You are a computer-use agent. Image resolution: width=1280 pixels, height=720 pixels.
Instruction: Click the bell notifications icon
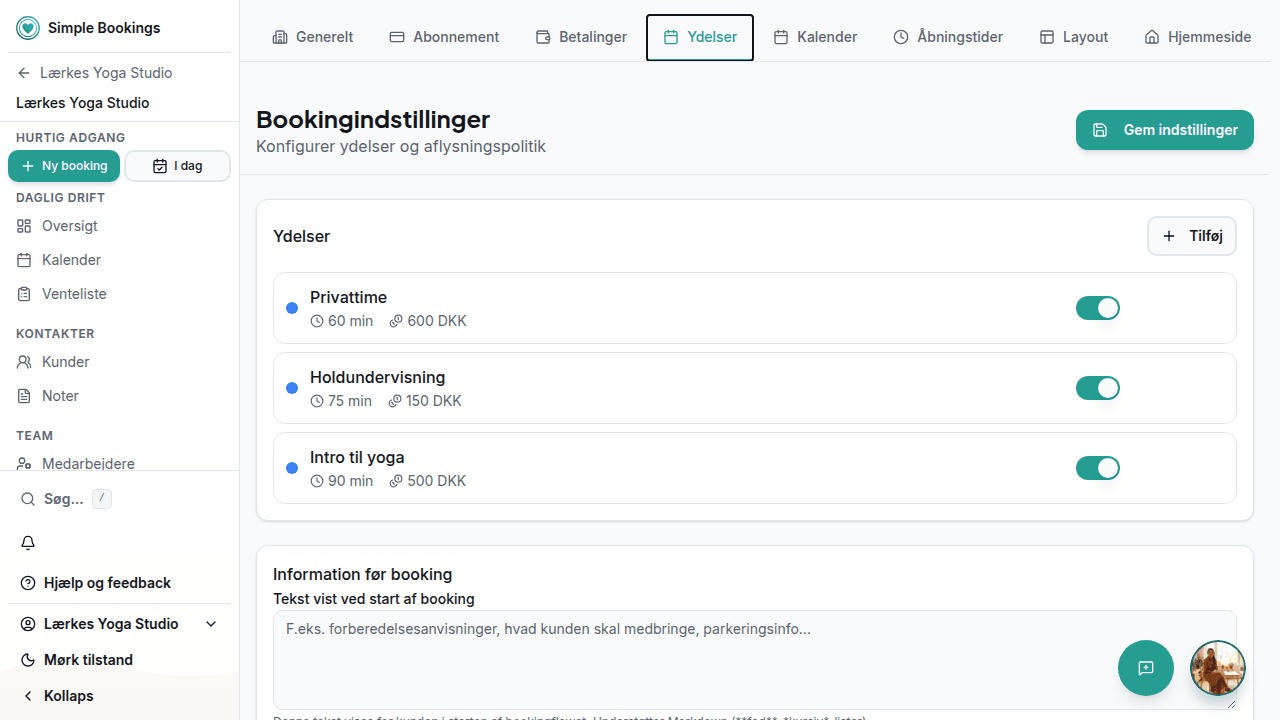coord(28,542)
